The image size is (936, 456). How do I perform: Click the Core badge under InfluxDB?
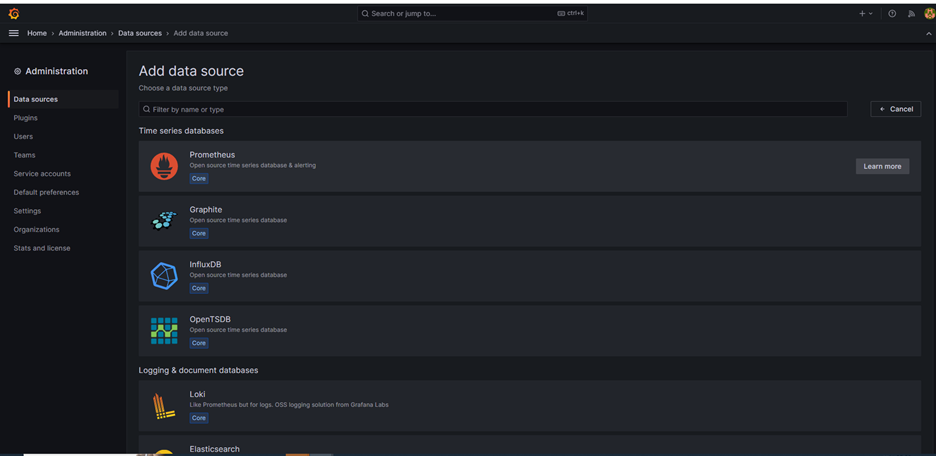tap(199, 288)
